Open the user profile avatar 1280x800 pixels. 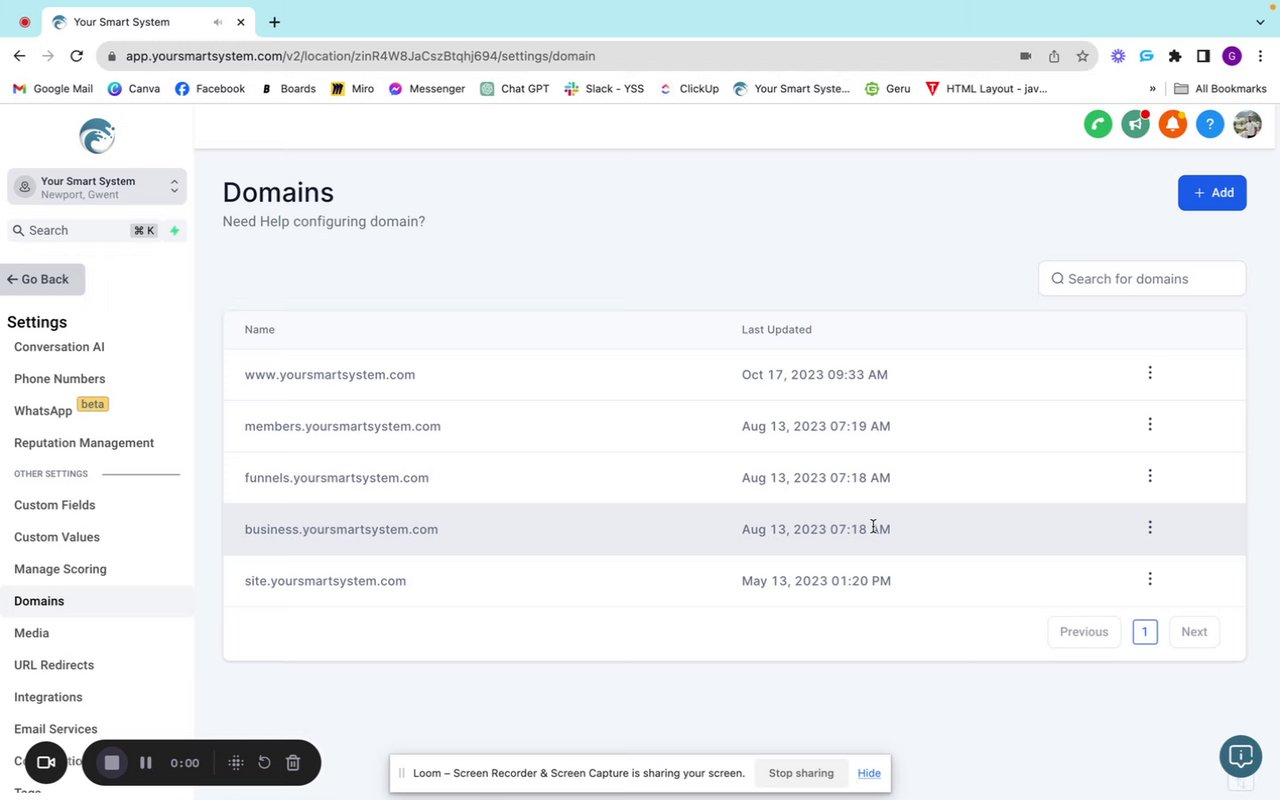1247,124
